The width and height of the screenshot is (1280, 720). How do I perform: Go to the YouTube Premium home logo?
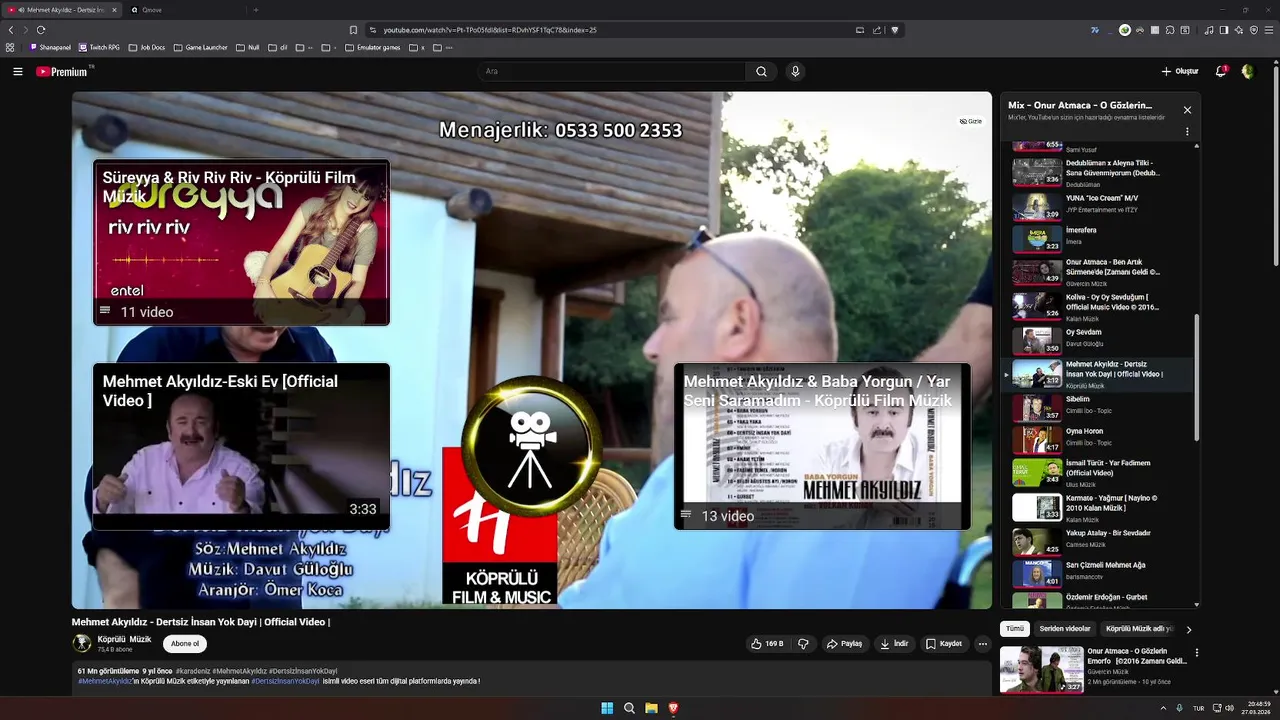[64, 72]
